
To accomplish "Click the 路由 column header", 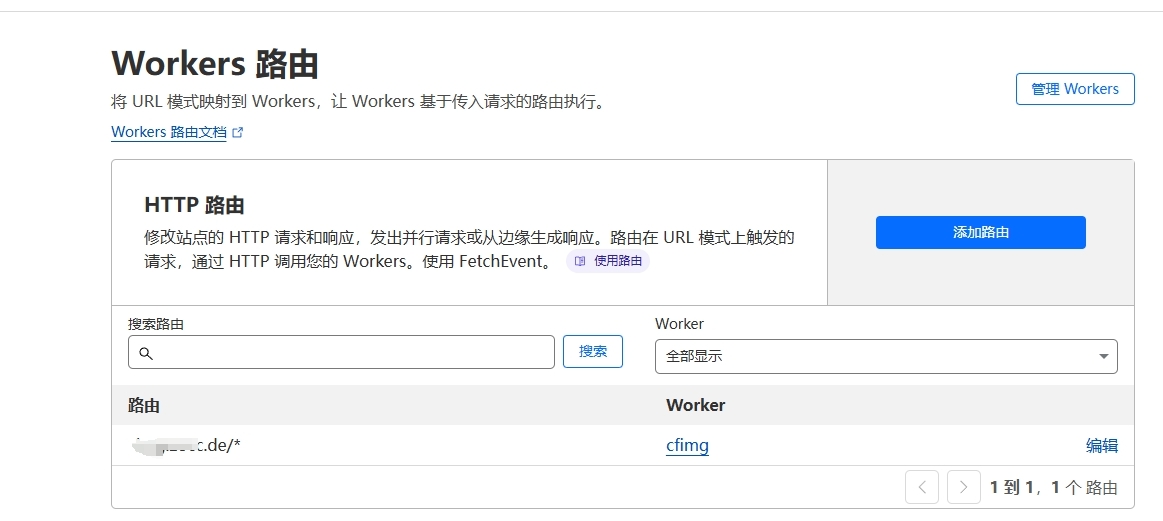I will (x=144, y=405).
